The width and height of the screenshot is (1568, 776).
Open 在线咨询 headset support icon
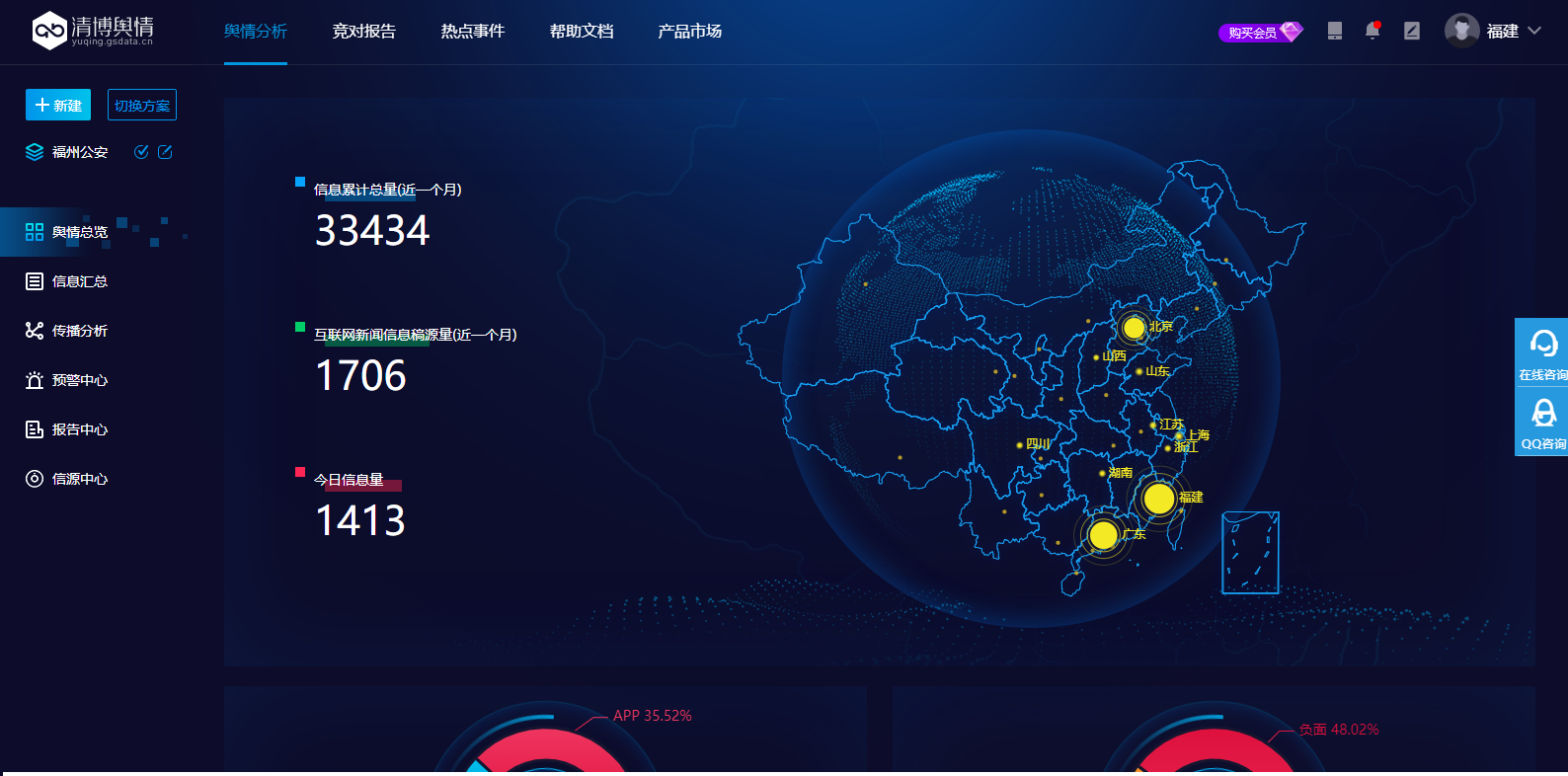(1542, 344)
